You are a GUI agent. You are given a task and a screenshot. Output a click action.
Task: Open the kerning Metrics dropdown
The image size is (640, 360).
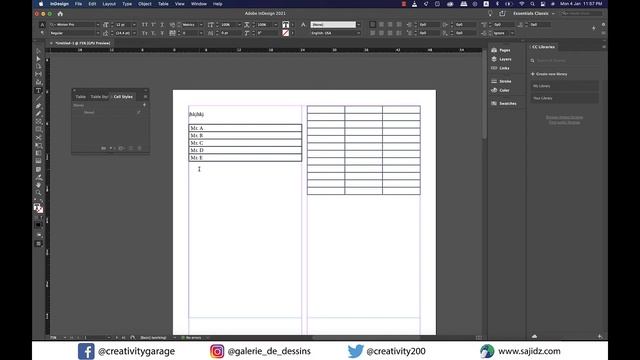[x=201, y=24]
